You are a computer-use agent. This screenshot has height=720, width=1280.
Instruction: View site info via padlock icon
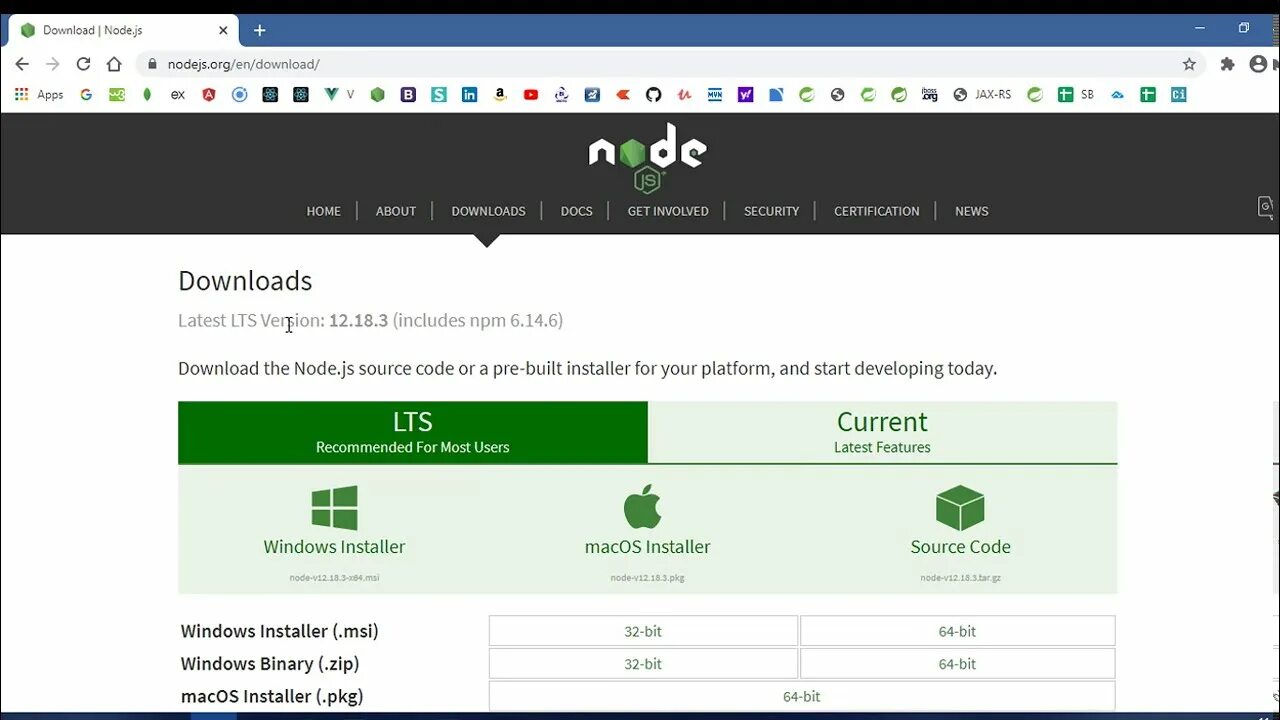152,64
